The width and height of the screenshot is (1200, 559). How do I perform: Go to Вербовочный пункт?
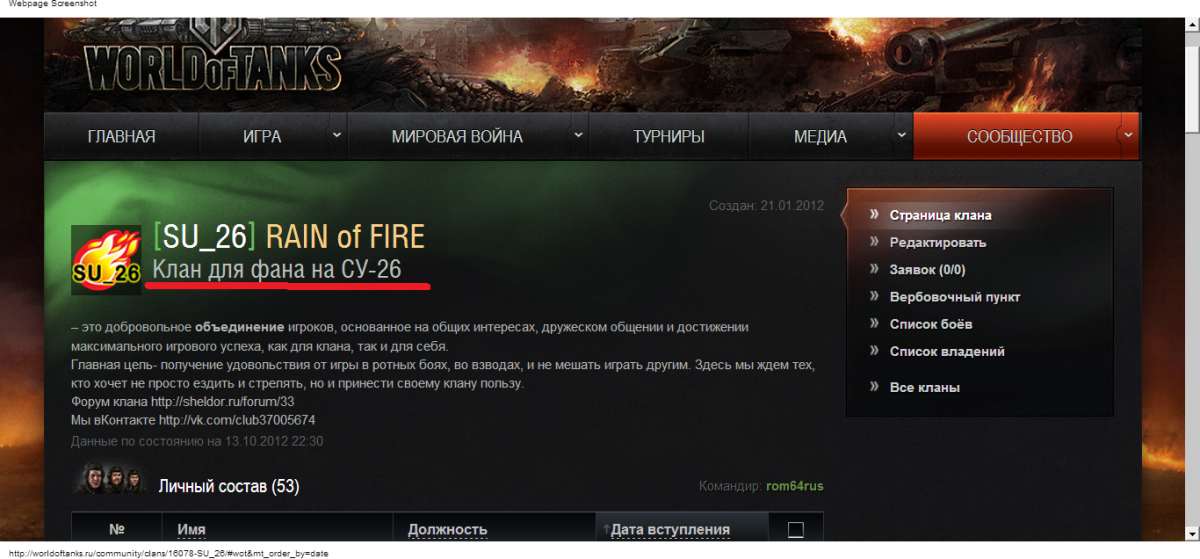[x=954, y=297]
